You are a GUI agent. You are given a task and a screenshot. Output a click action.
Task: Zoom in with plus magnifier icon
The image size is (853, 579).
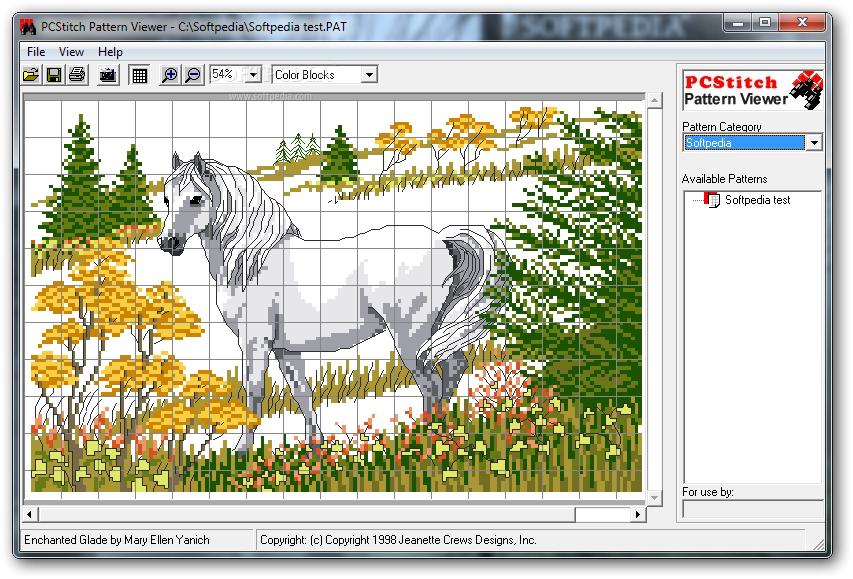[x=170, y=75]
